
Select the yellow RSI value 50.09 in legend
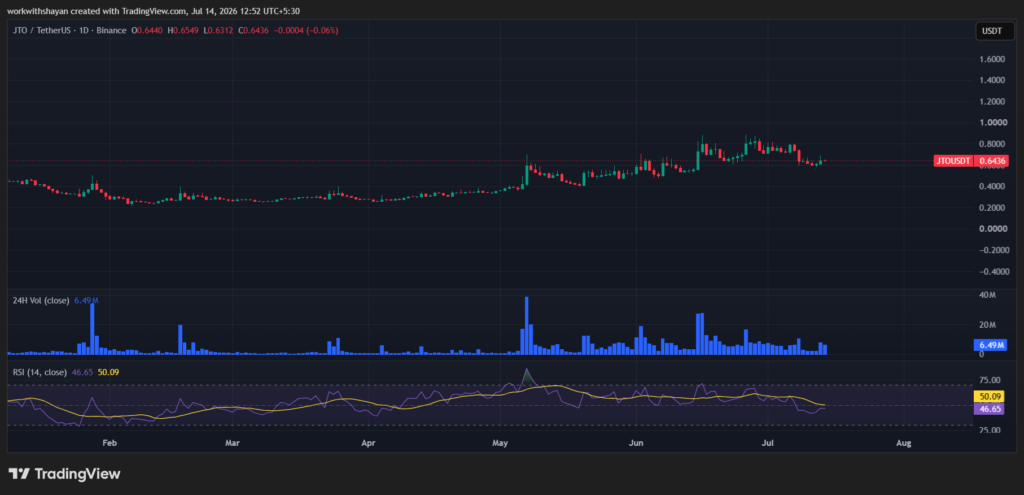[x=108, y=372]
